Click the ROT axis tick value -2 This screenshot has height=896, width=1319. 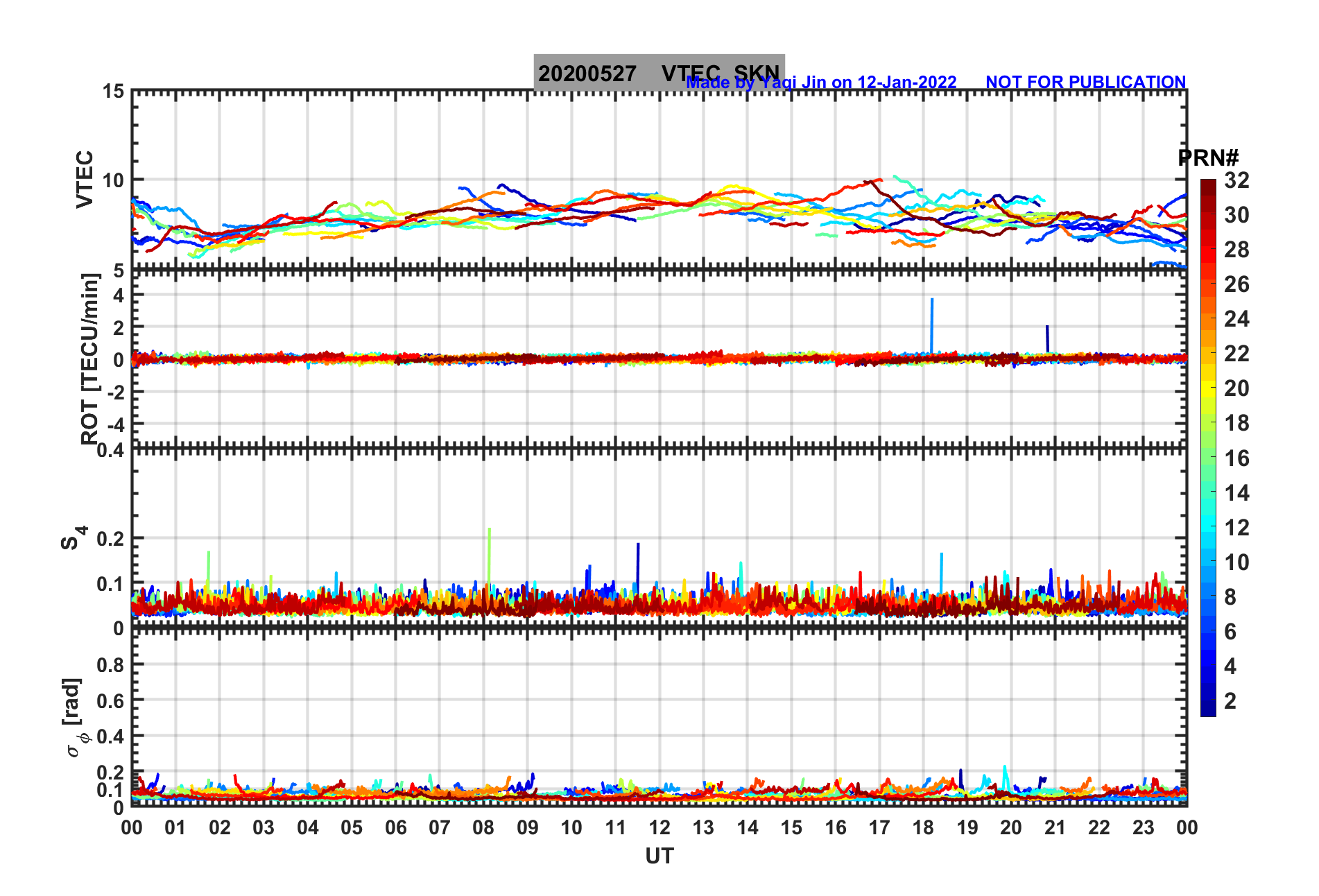tap(117, 392)
